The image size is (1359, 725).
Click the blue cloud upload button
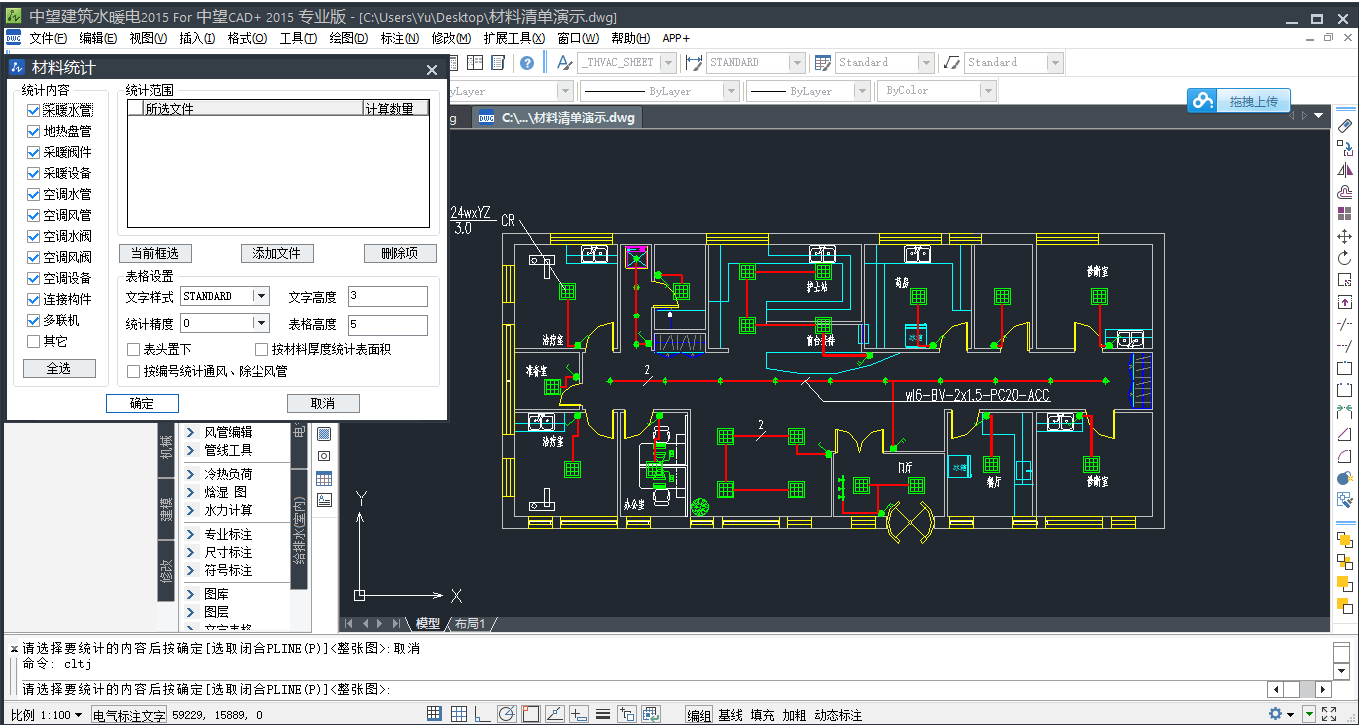point(1239,101)
